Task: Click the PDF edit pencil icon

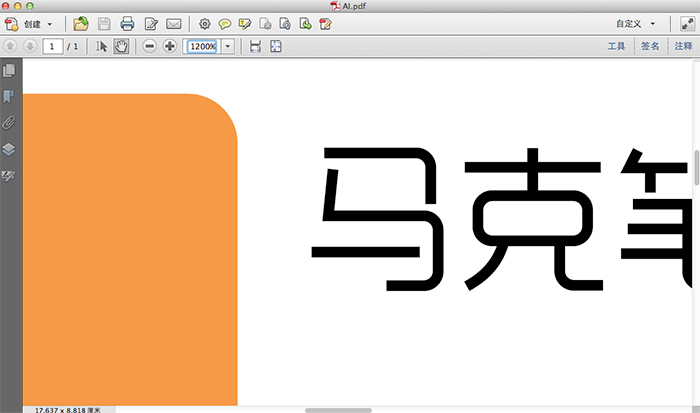Action: click(325, 24)
